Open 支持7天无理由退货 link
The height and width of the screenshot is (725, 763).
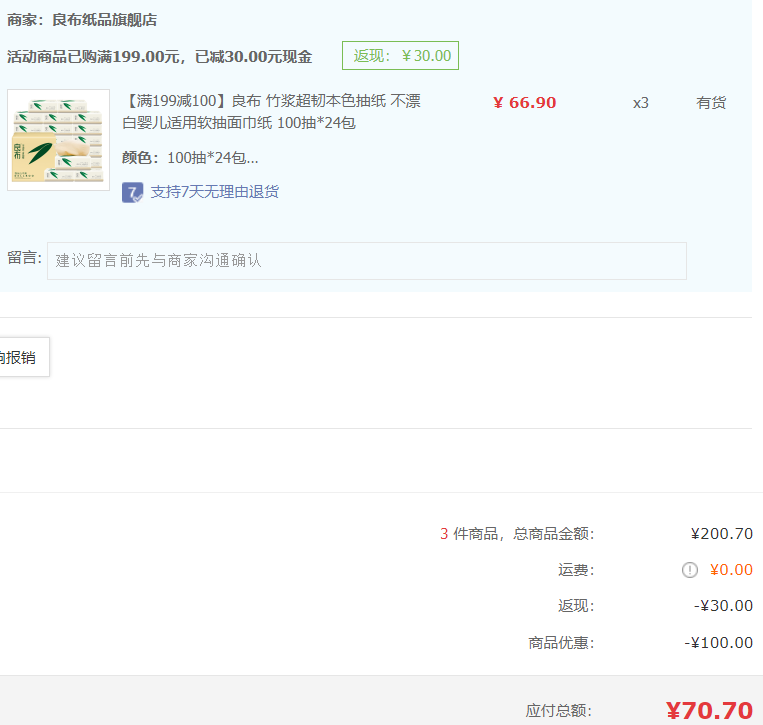coord(215,192)
